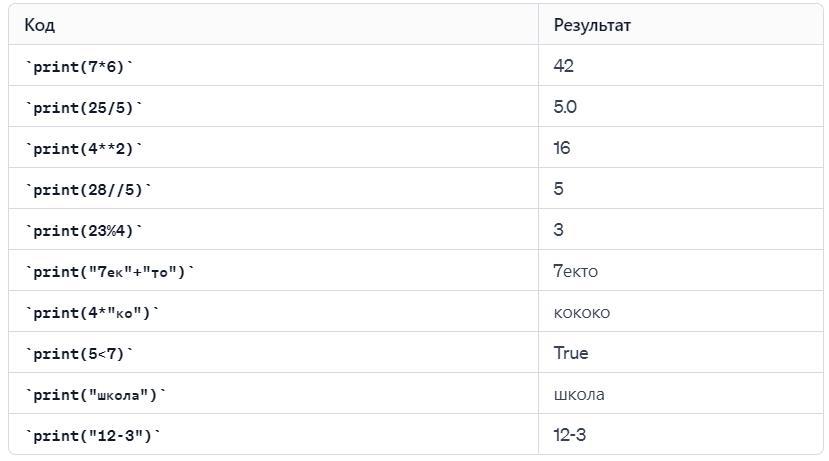
Task: Click the Код column header
Action: pyautogui.click(x=40, y=25)
